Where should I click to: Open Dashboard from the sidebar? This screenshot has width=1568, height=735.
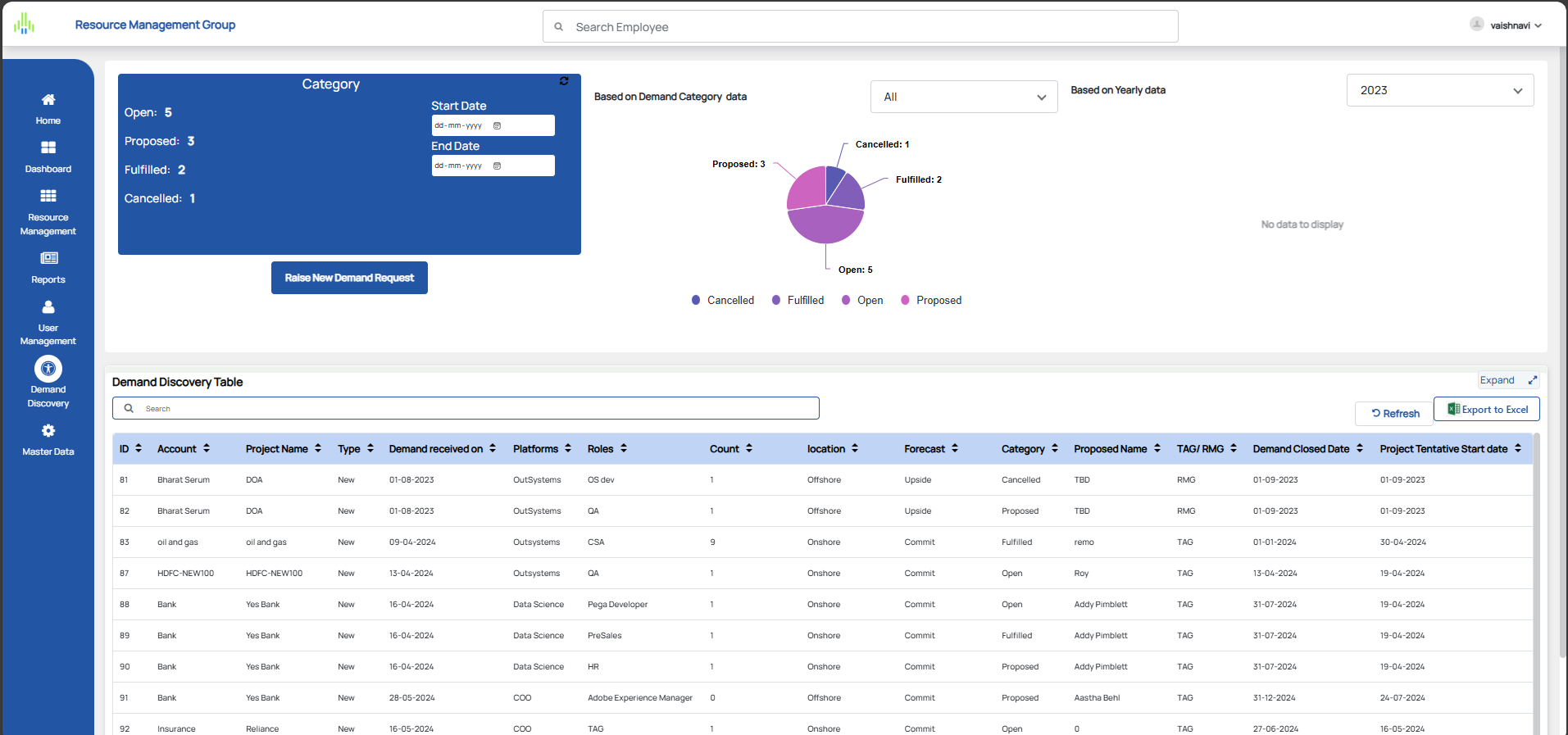tap(48, 148)
